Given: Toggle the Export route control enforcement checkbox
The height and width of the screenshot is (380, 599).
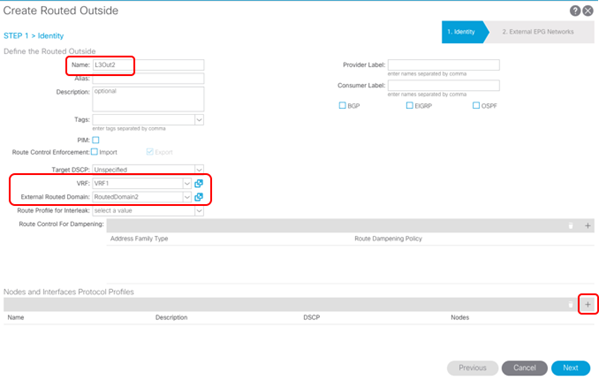Looking at the screenshot, I should tap(150, 152).
